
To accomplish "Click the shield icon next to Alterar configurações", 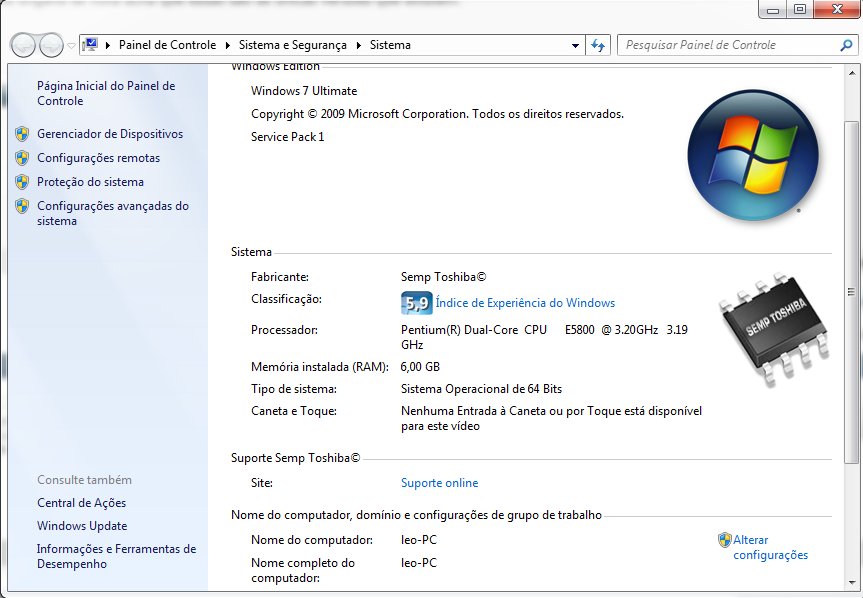I will pos(725,540).
